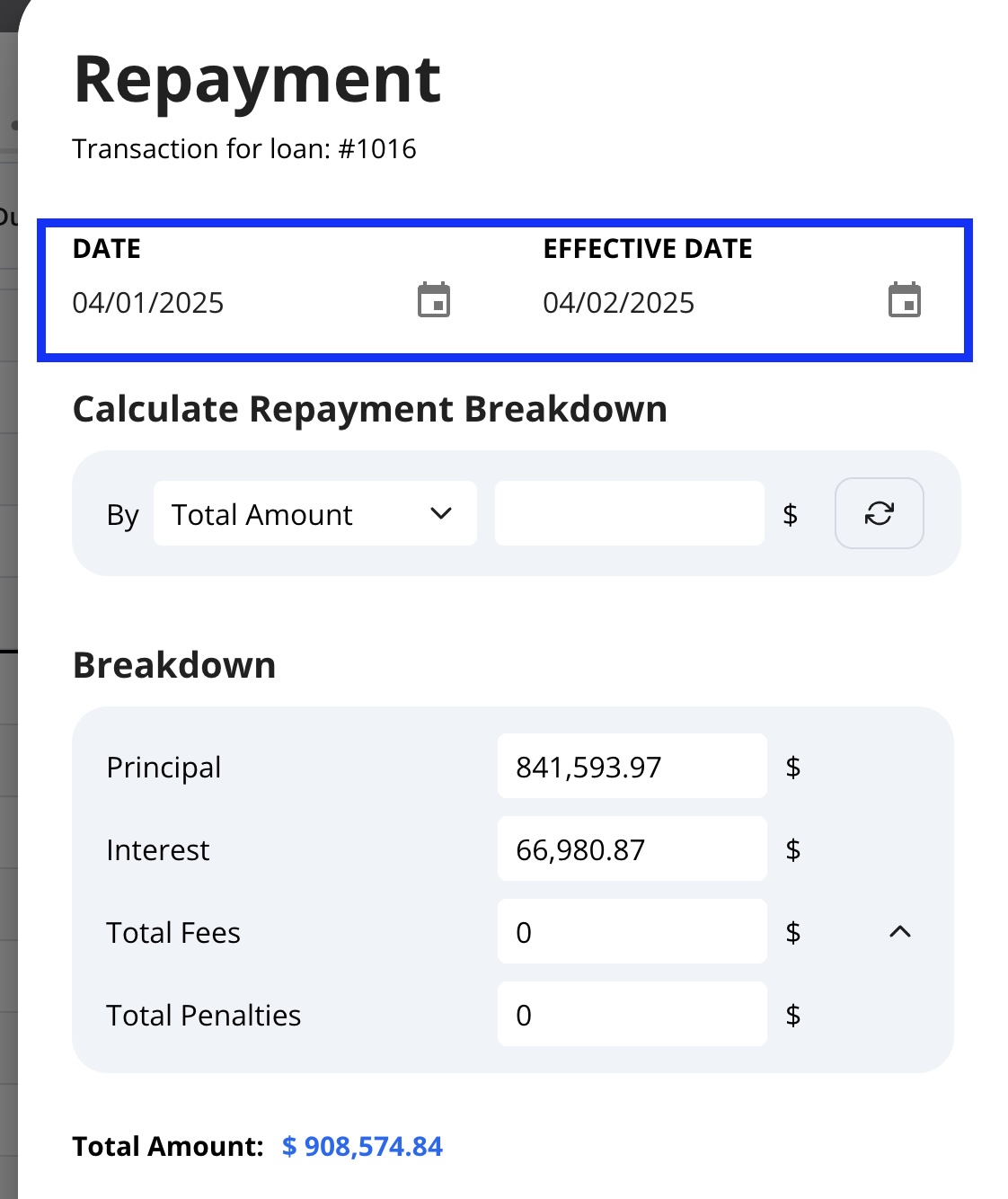Click the dollar sign beside Principal
This screenshot has width=1008, height=1199.
[x=793, y=767]
